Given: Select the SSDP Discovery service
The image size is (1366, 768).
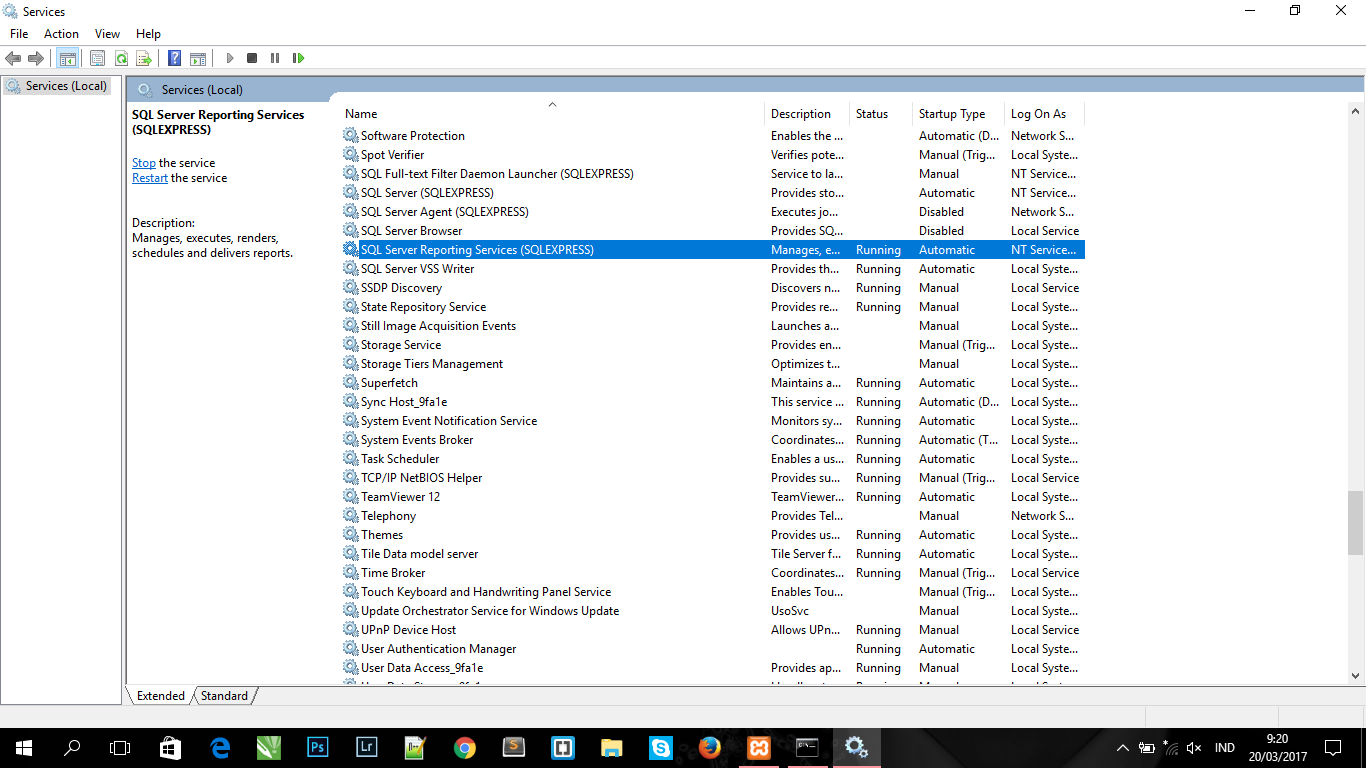Looking at the screenshot, I should [712, 288].
